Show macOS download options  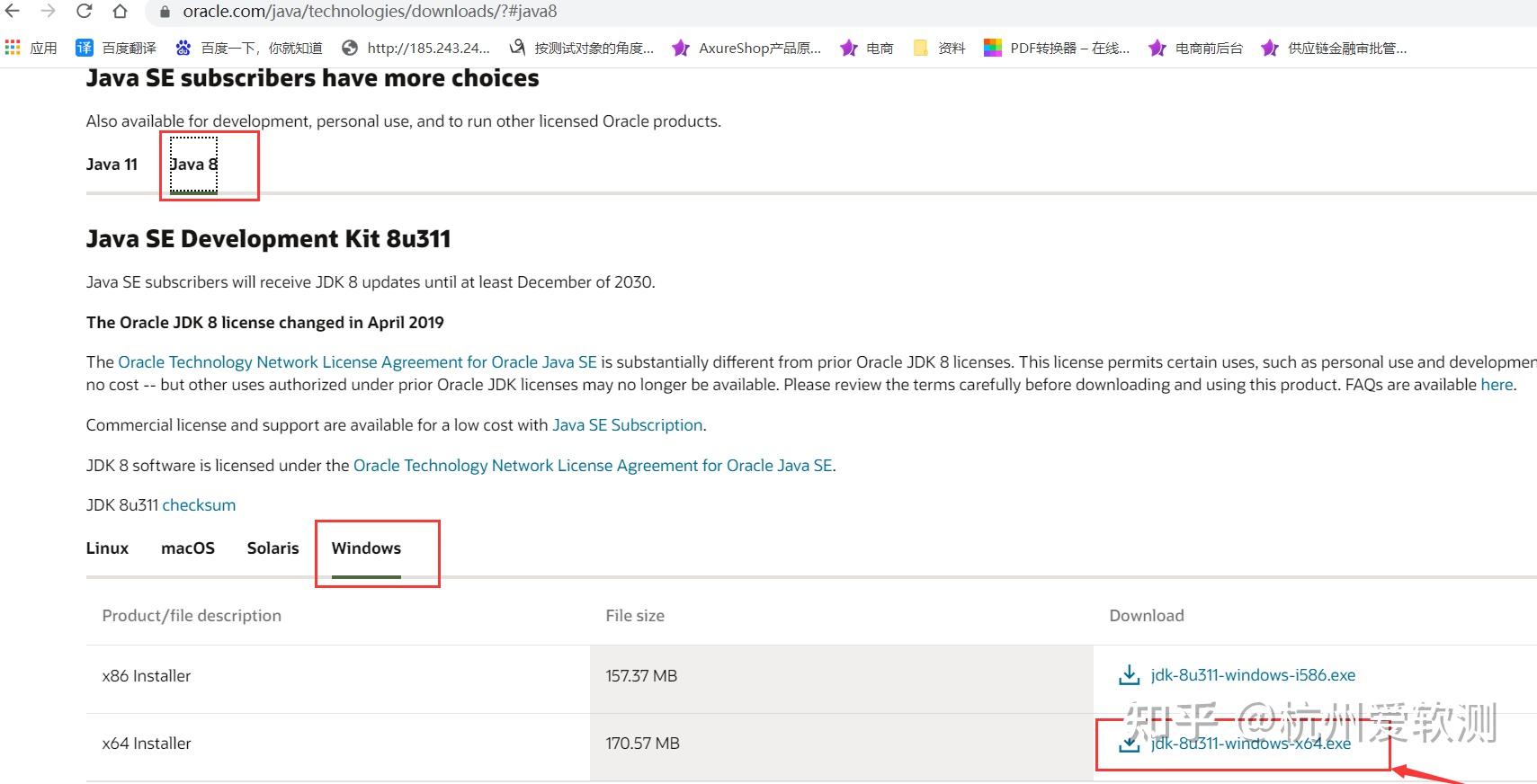coord(188,548)
